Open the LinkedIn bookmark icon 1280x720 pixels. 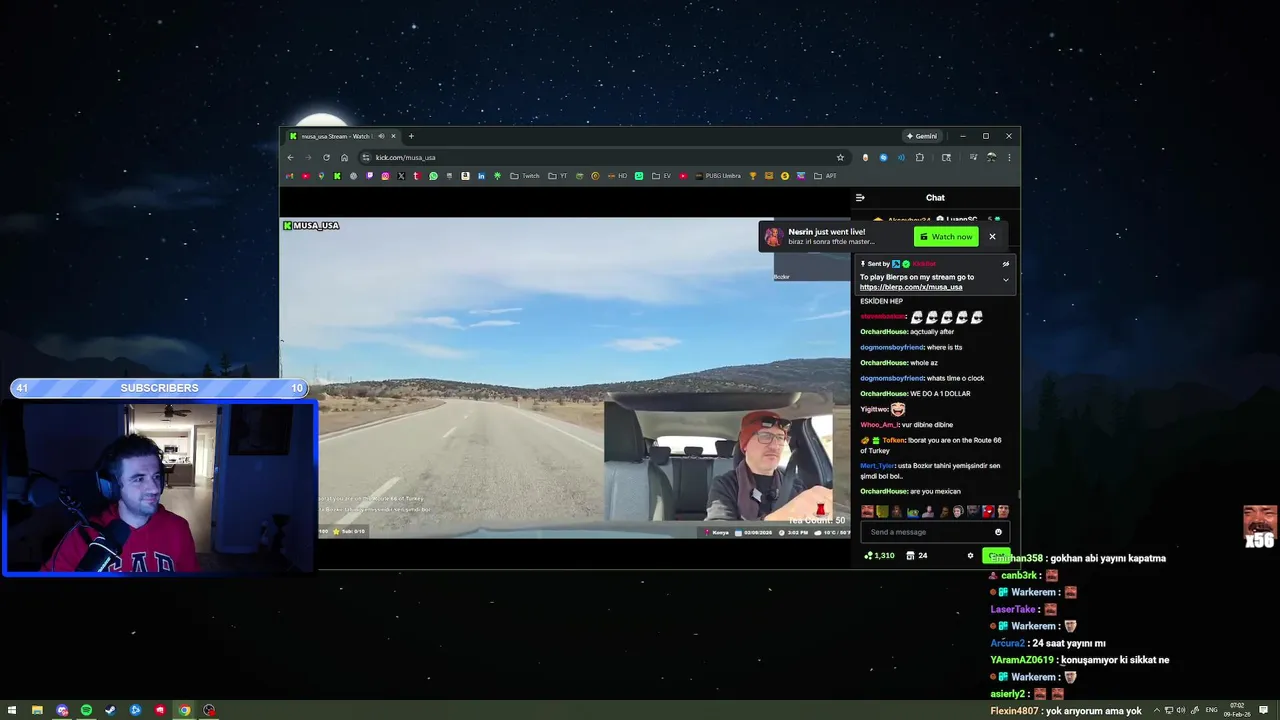coord(481,176)
